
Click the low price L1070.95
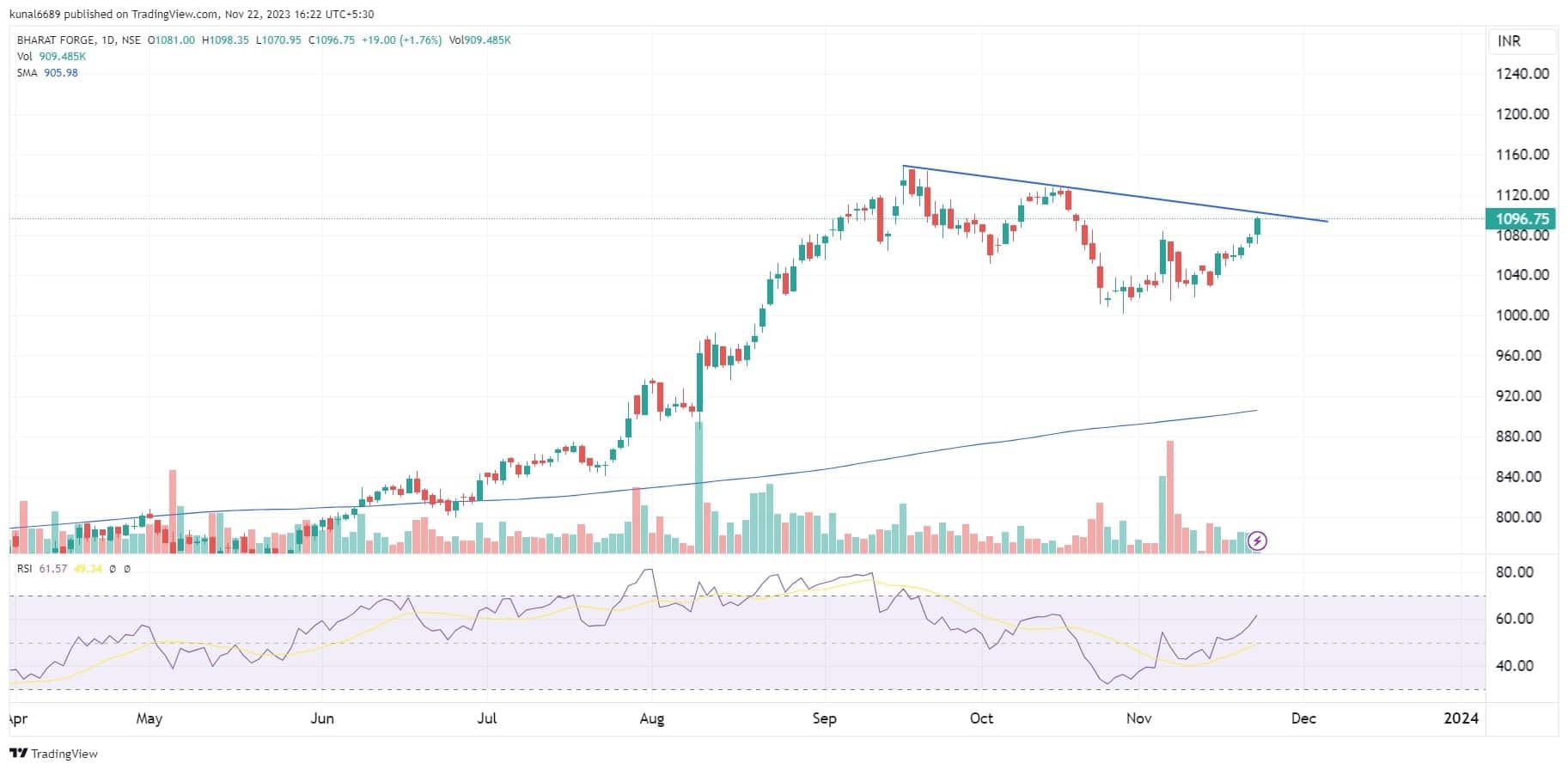click(x=278, y=40)
